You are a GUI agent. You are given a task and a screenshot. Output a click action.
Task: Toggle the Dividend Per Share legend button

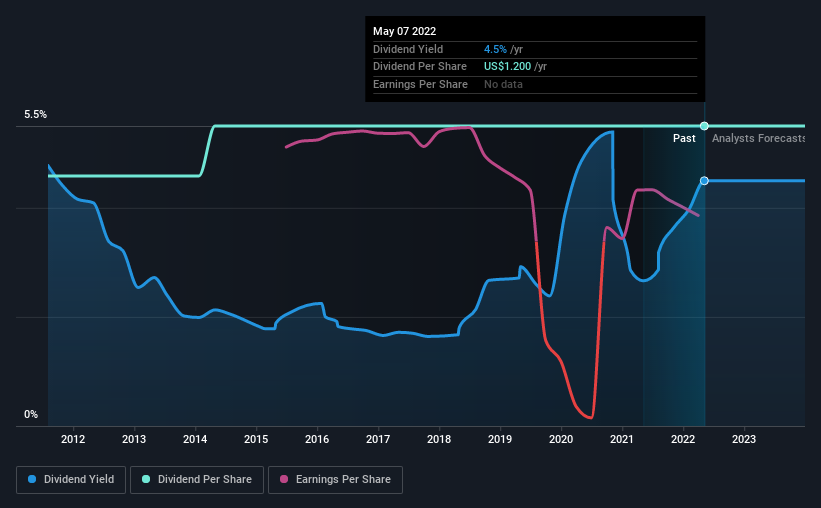(x=197, y=480)
